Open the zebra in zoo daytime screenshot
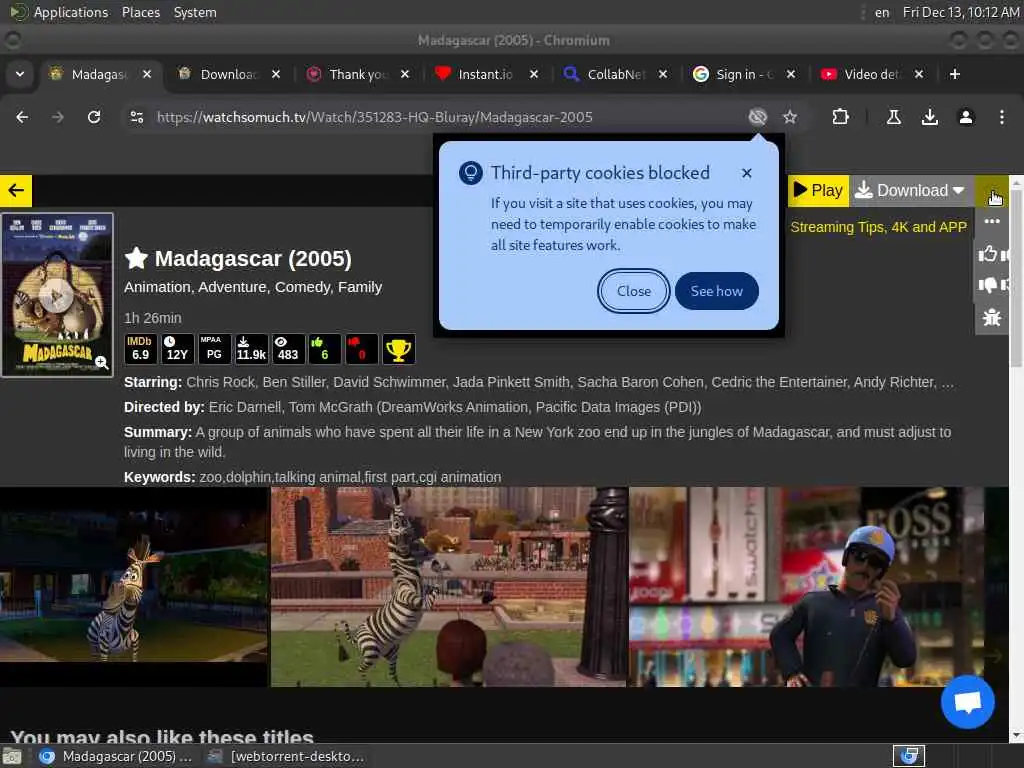This screenshot has height=768, width=1024. [x=449, y=586]
